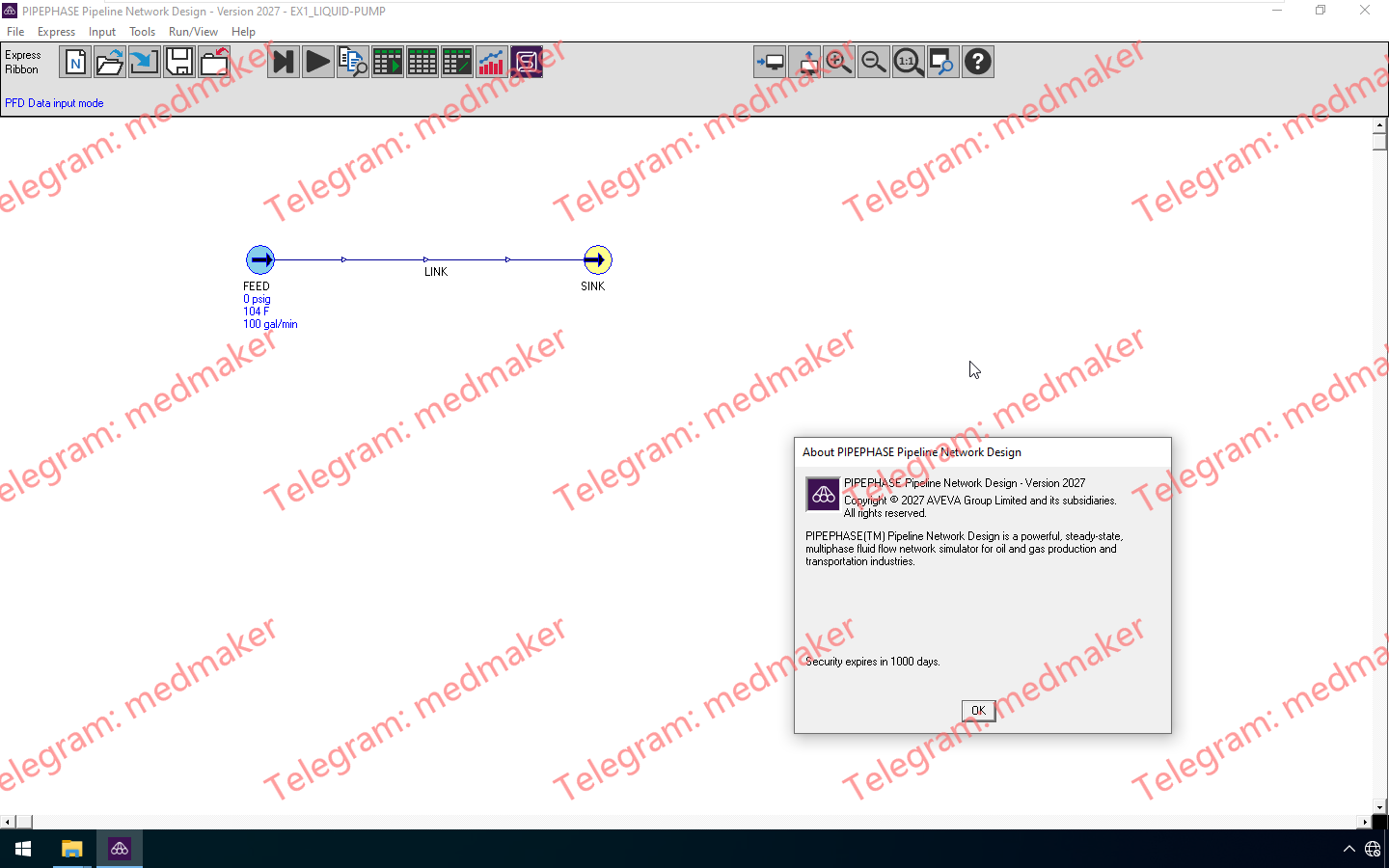Reset zoom with the 1:1 magnifier icon
Image resolution: width=1389 pixels, height=868 pixels.
click(909, 63)
